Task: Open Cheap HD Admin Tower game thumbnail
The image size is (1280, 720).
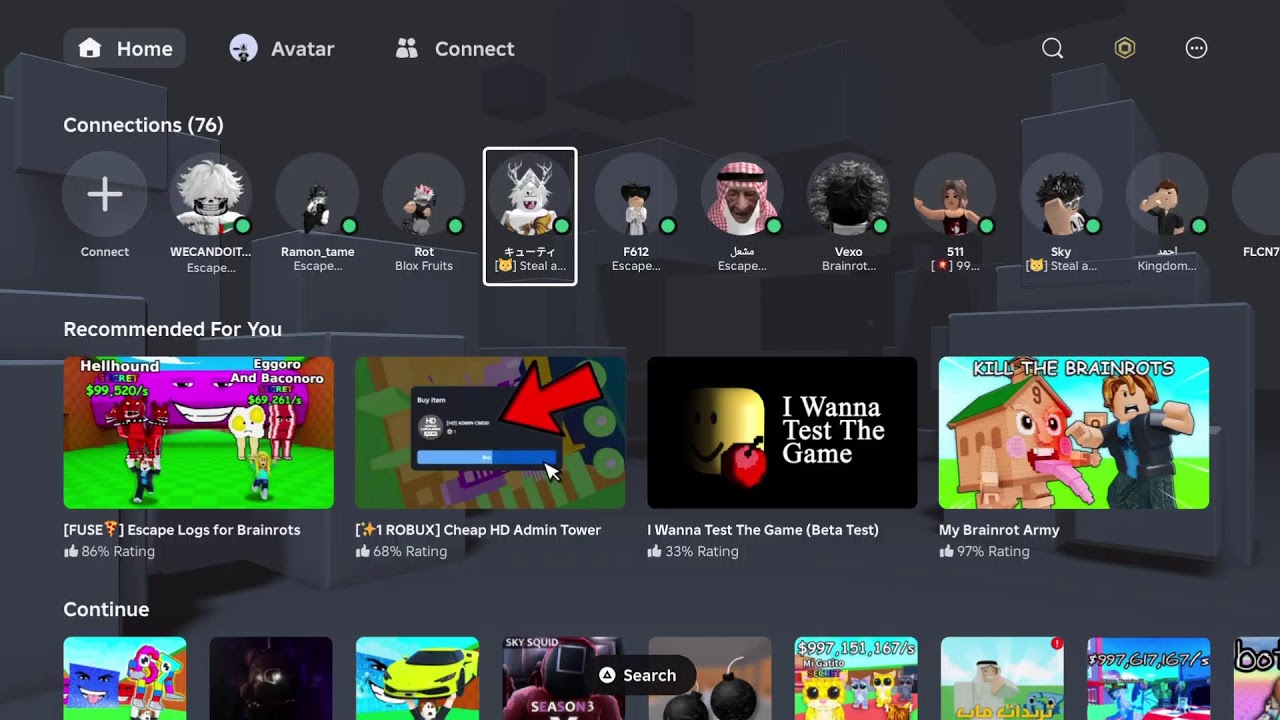Action: click(x=490, y=432)
